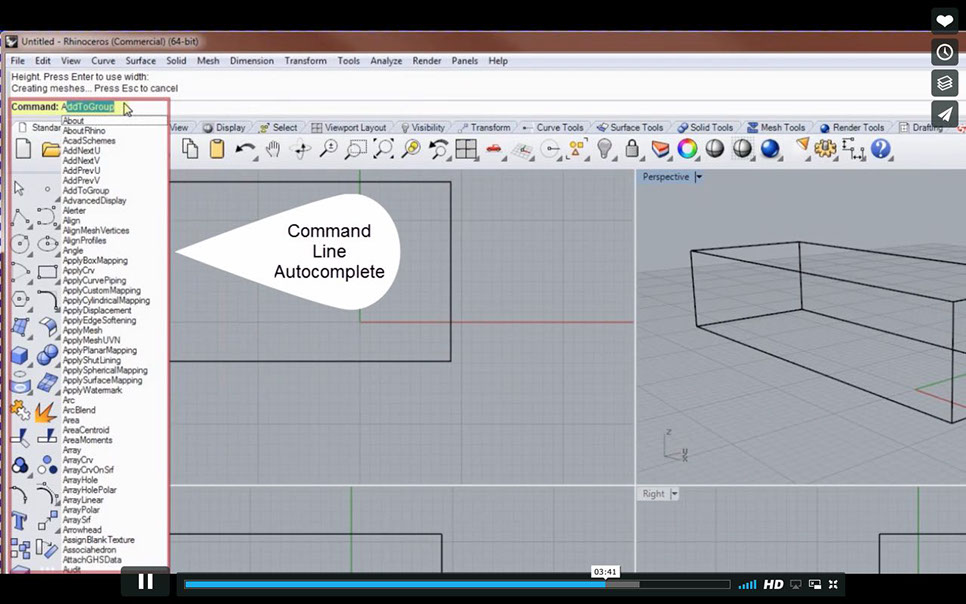The width and height of the screenshot is (966, 604).
Task: Click the Lock objects padlock icon
Action: click(x=632, y=149)
